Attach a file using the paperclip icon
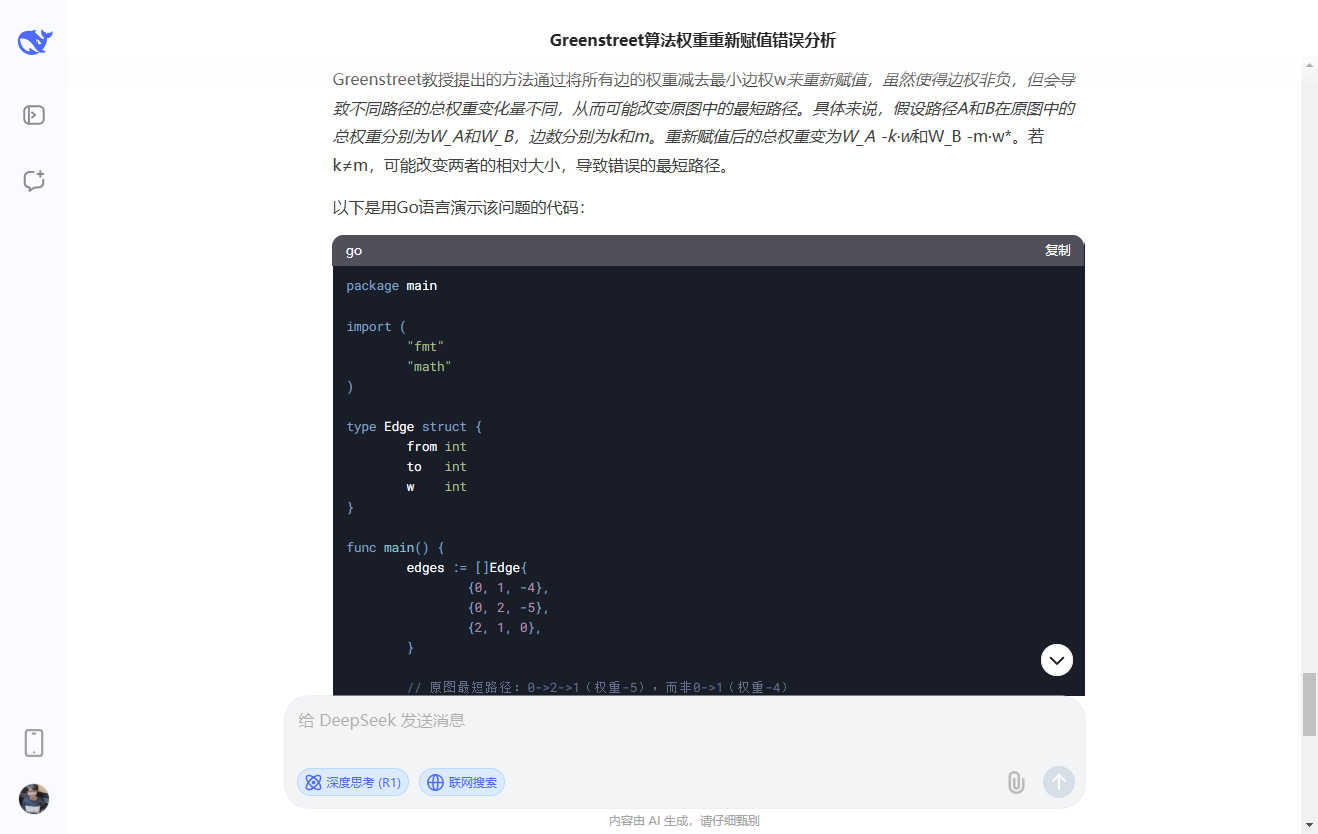This screenshot has width=1318, height=834. pyautogui.click(x=1016, y=782)
